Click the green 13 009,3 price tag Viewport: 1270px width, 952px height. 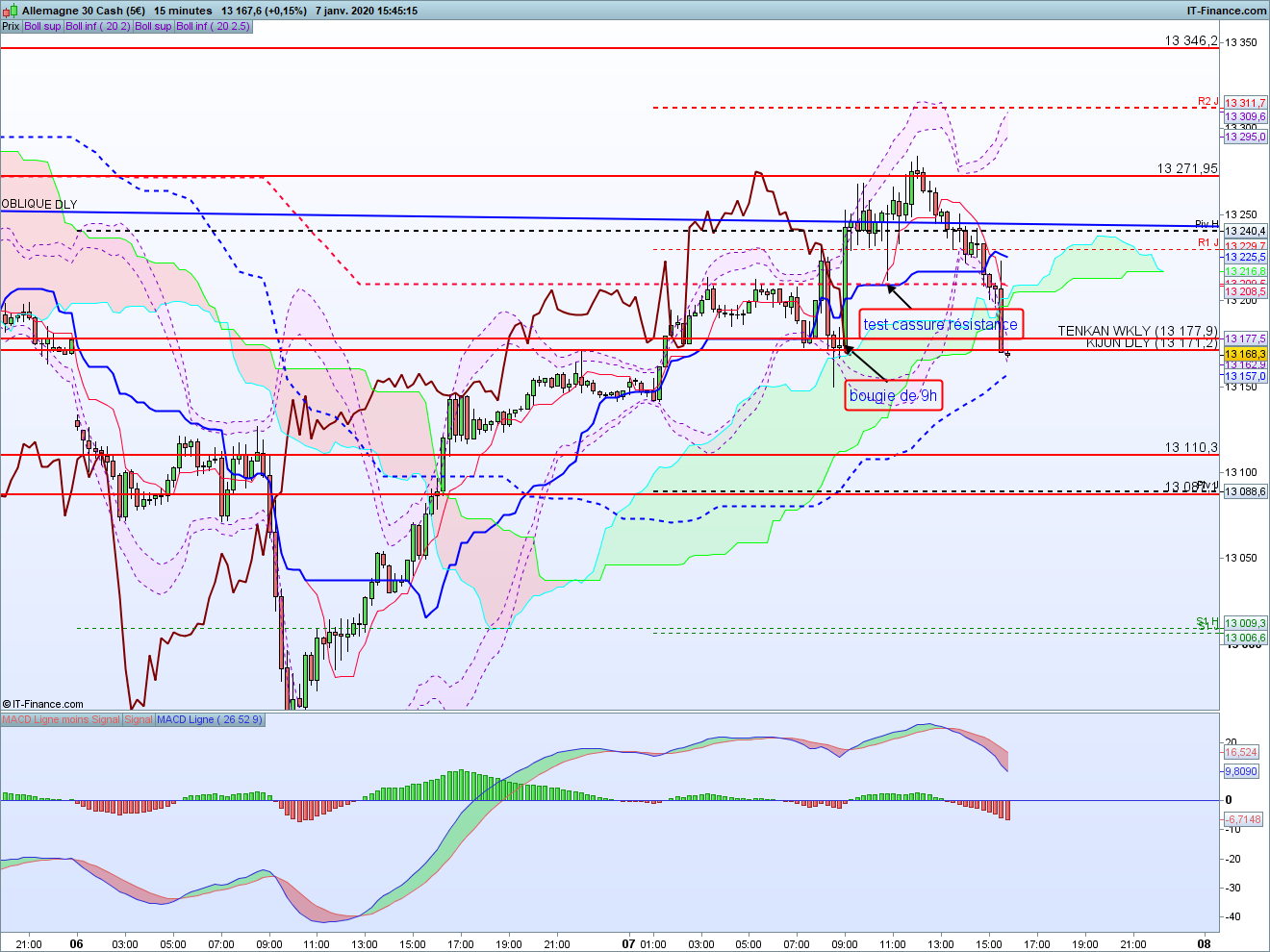pyautogui.click(x=1245, y=624)
